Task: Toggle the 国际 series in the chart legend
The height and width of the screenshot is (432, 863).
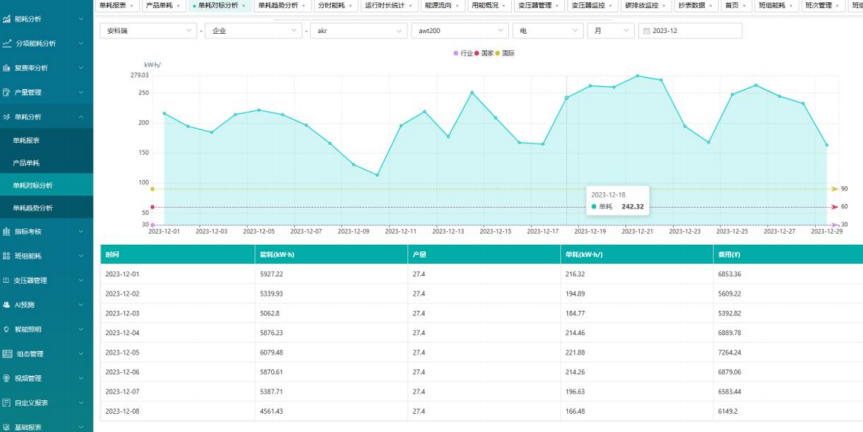Action: [x=505, y=53]
